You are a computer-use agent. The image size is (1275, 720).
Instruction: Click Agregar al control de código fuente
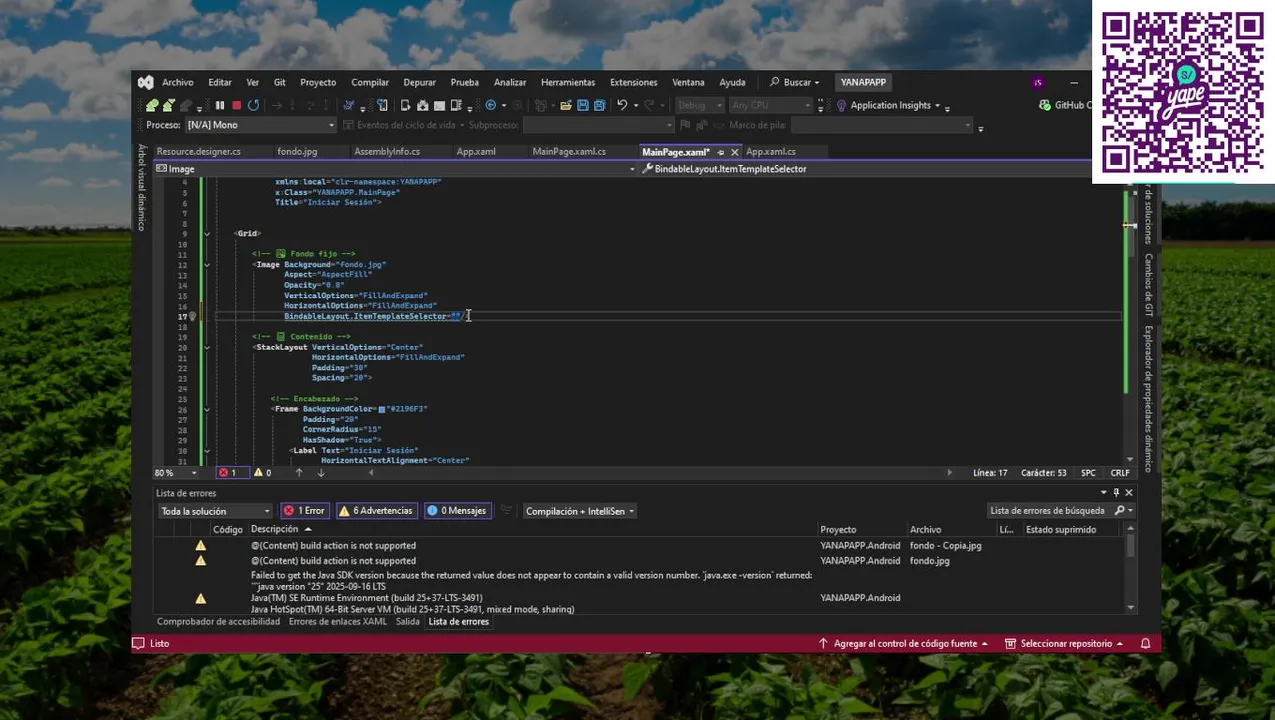click(903, 644)
